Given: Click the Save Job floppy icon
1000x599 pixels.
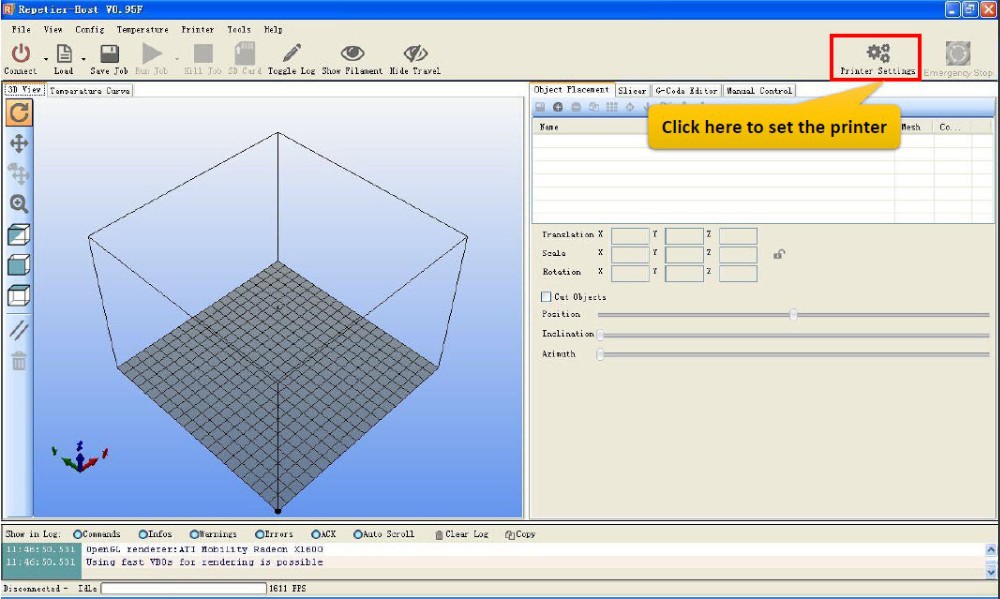Looking at the screenshot, I should tap(109, 54).
